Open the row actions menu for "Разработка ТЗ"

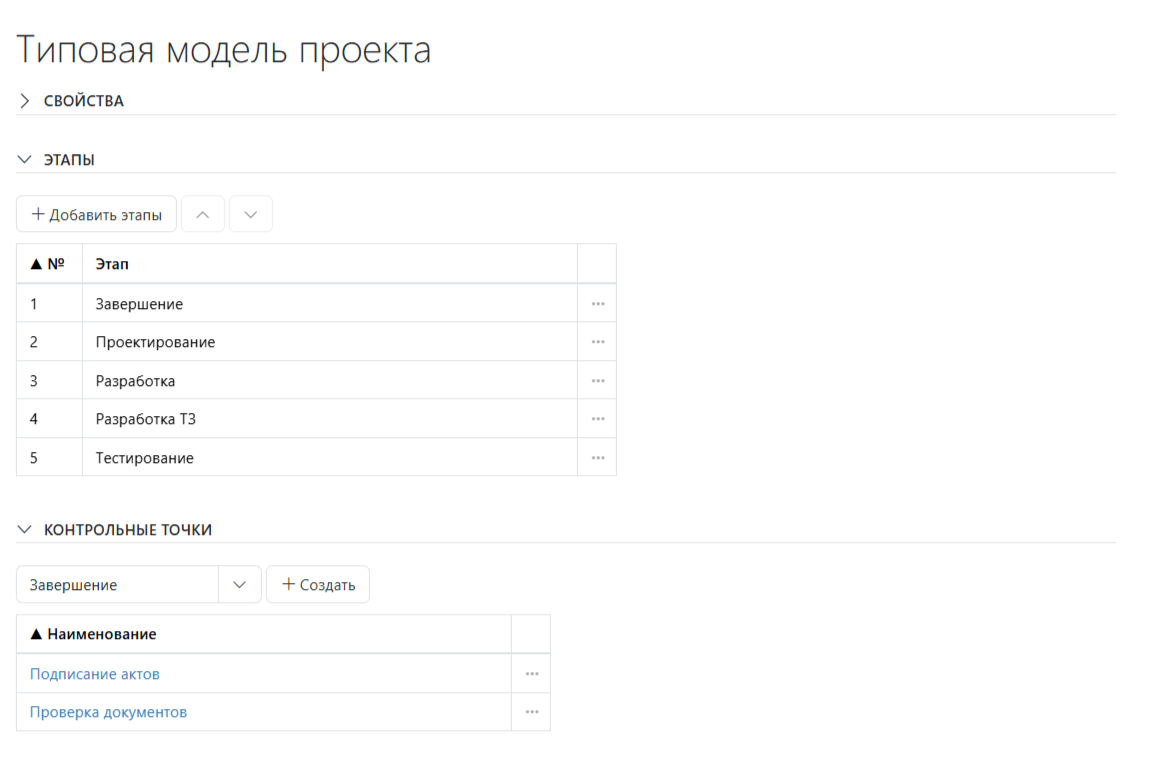pyautogui.click(x=597, y=418)
